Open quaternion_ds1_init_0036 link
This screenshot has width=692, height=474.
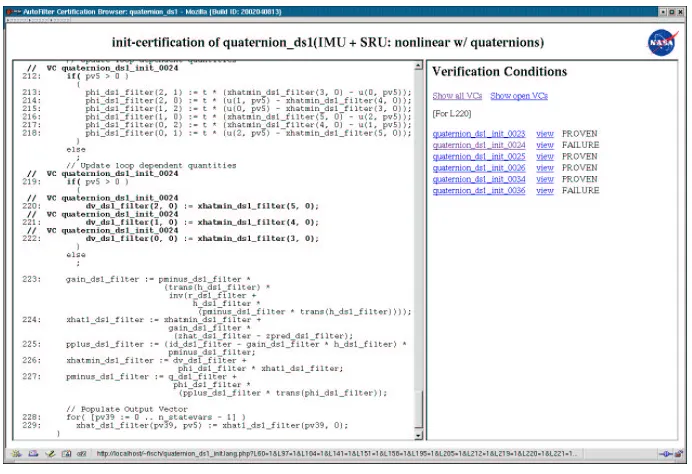479,191
